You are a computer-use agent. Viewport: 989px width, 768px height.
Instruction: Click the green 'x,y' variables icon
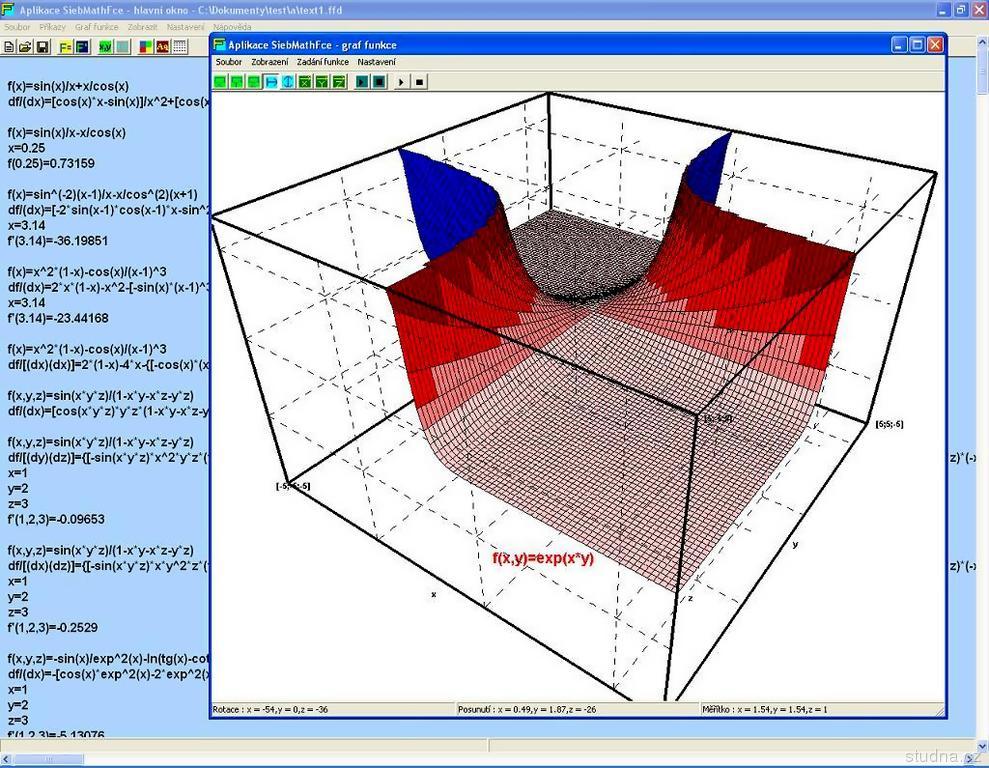(x=104, y=46)
